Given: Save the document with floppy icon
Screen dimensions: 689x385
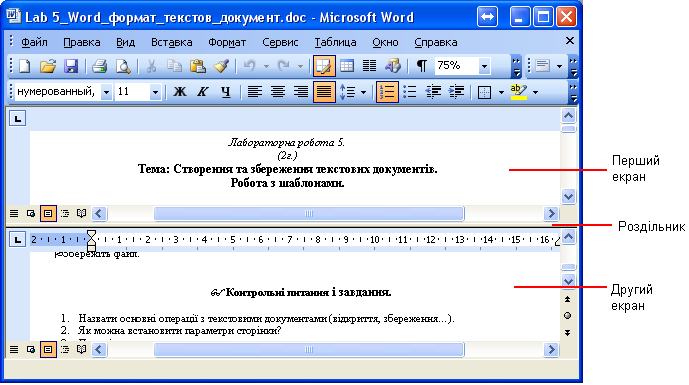Looking at the screenshot, I should (x=71, y=66).
